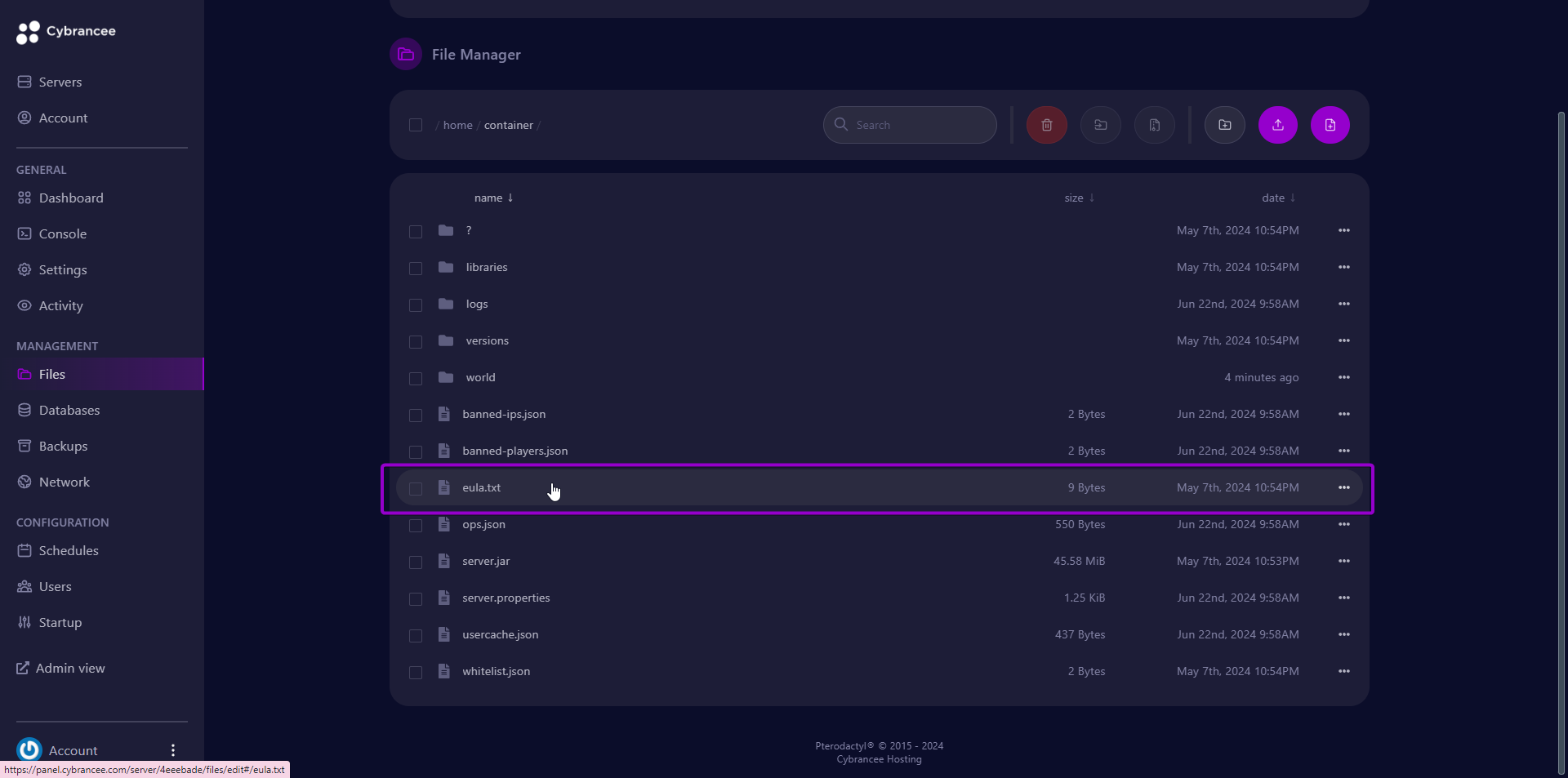1568x778 pixels.
Task: Open the more actions menu for logs folder
Action: [x=1343, y=304]
